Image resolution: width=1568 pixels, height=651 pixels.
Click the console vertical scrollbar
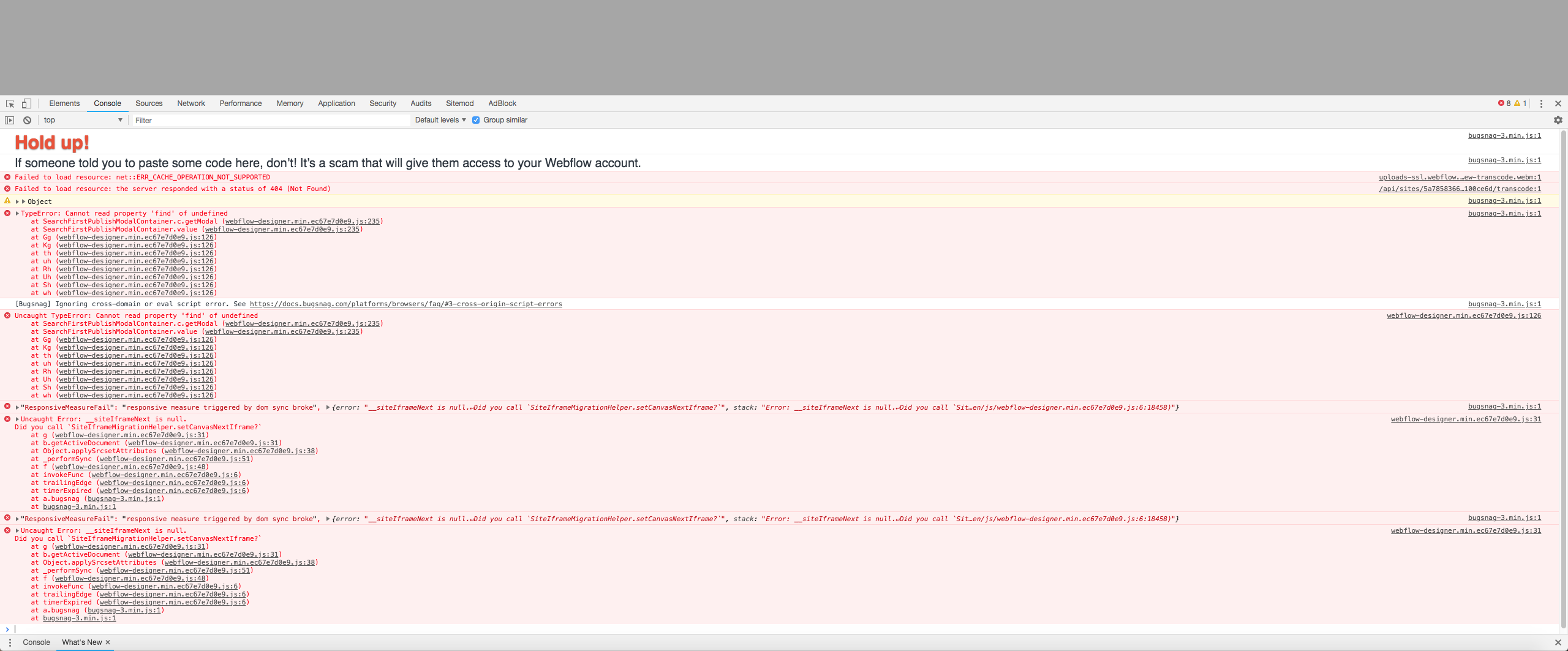click(1563, 380)
